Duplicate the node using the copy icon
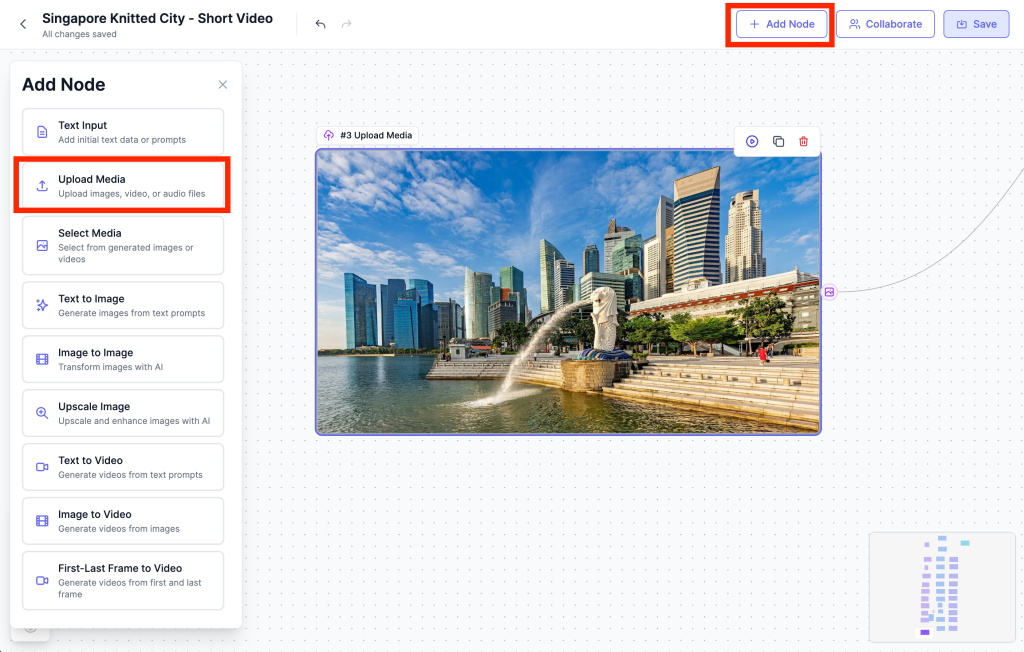The height and width of the screenshot is (652, 1024). 778,142
